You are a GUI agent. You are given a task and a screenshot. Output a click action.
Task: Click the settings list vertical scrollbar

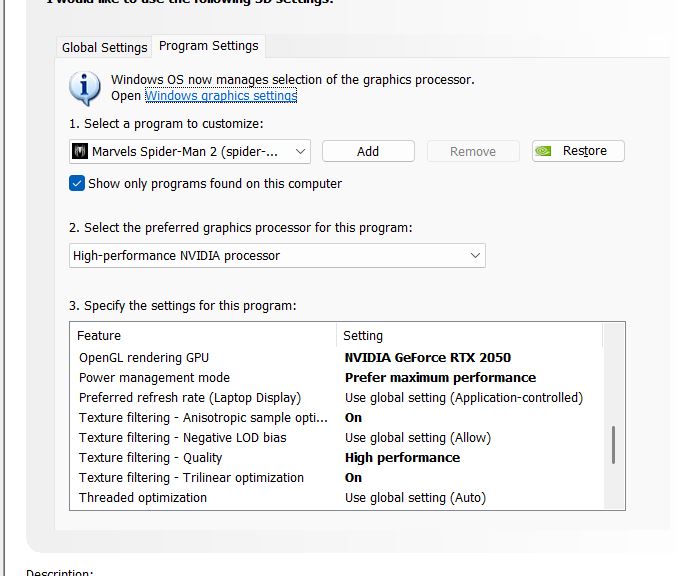click(614, 445)
